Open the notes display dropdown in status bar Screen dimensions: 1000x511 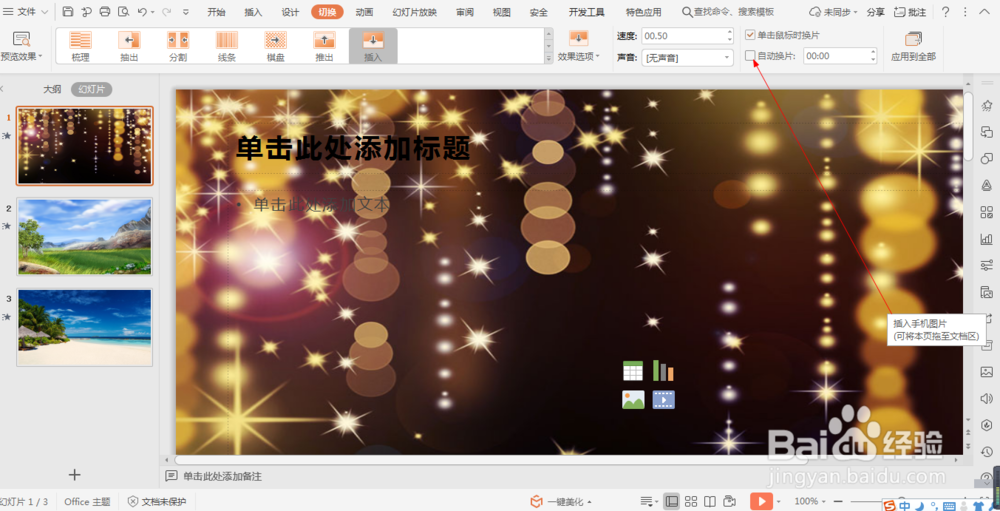coord(649,501)
